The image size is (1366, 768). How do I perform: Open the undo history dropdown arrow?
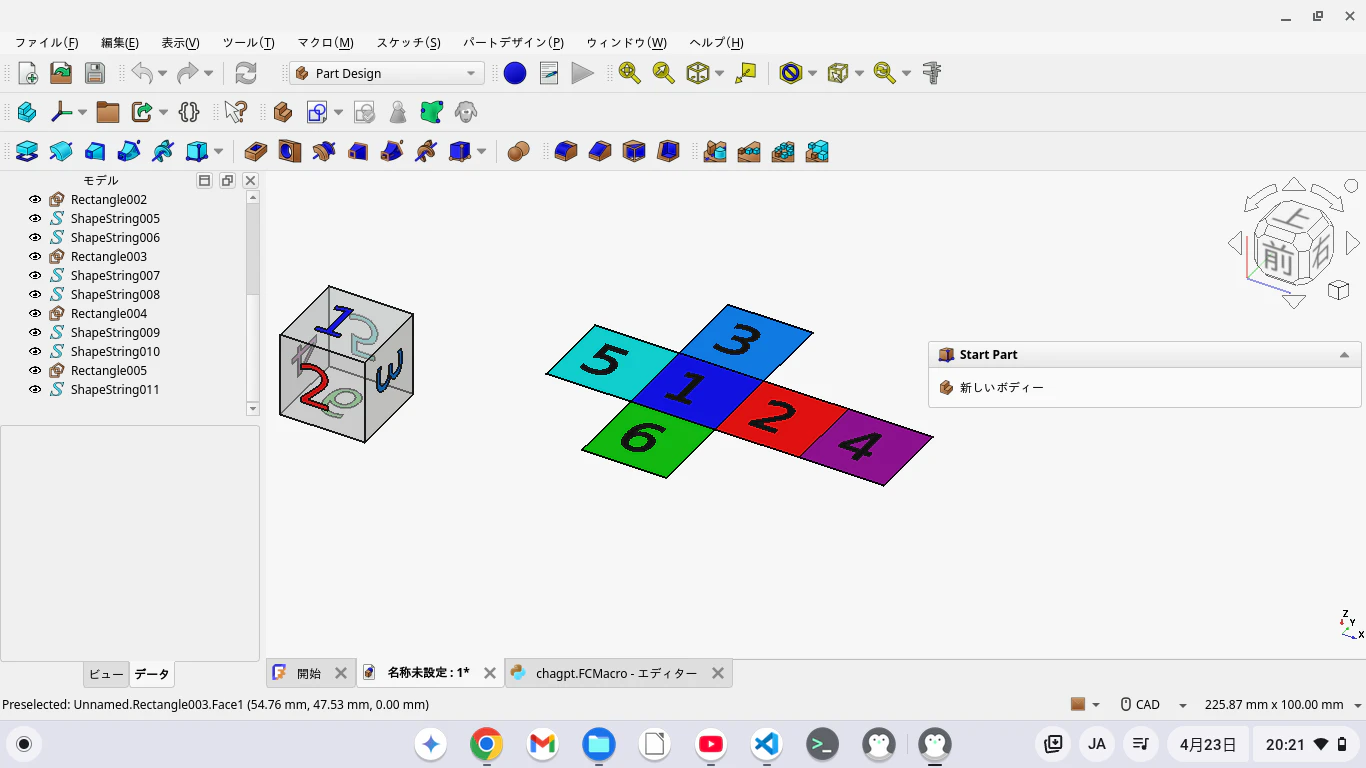tap(164, 73)
